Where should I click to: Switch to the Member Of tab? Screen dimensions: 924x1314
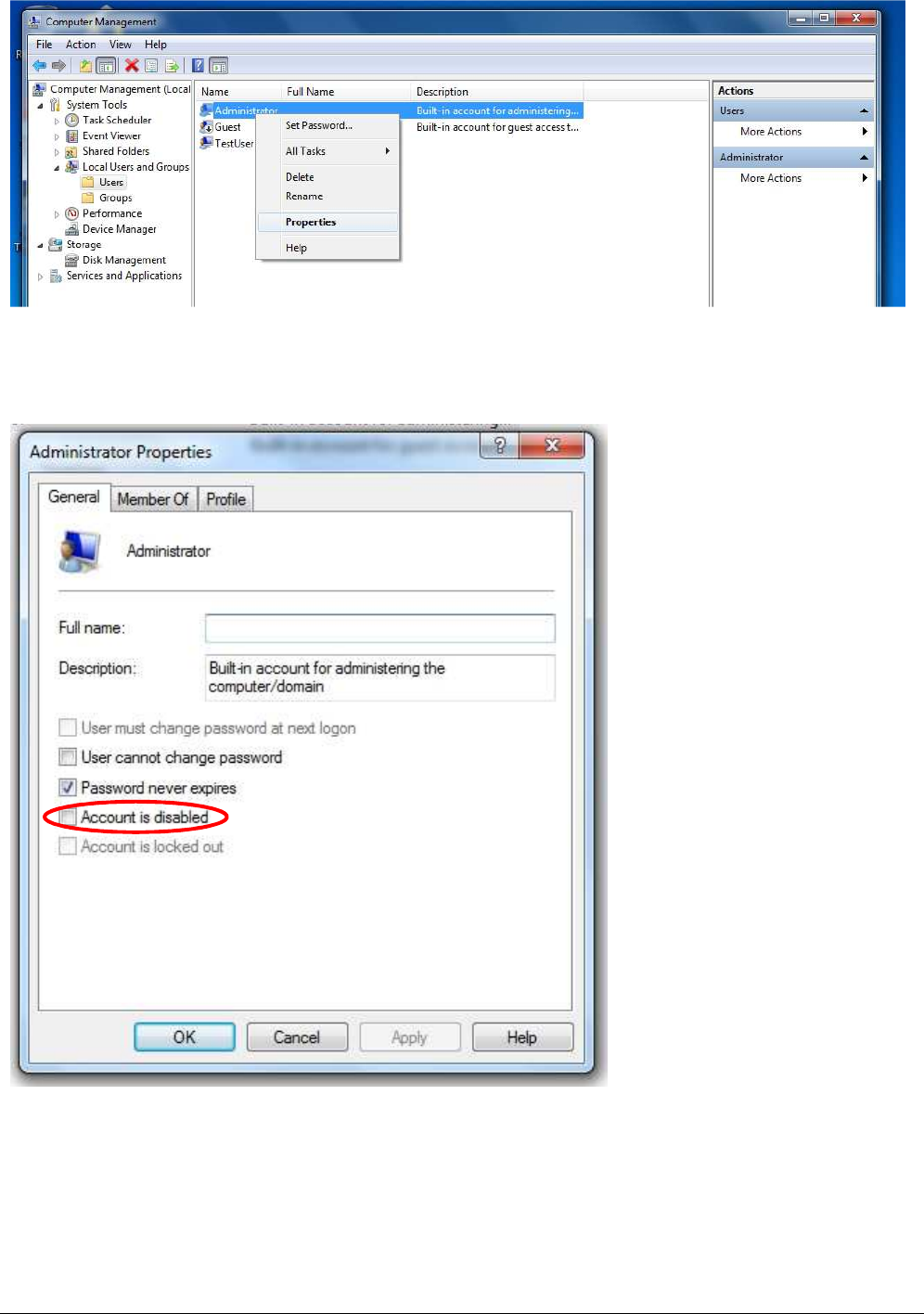point(153,499)
